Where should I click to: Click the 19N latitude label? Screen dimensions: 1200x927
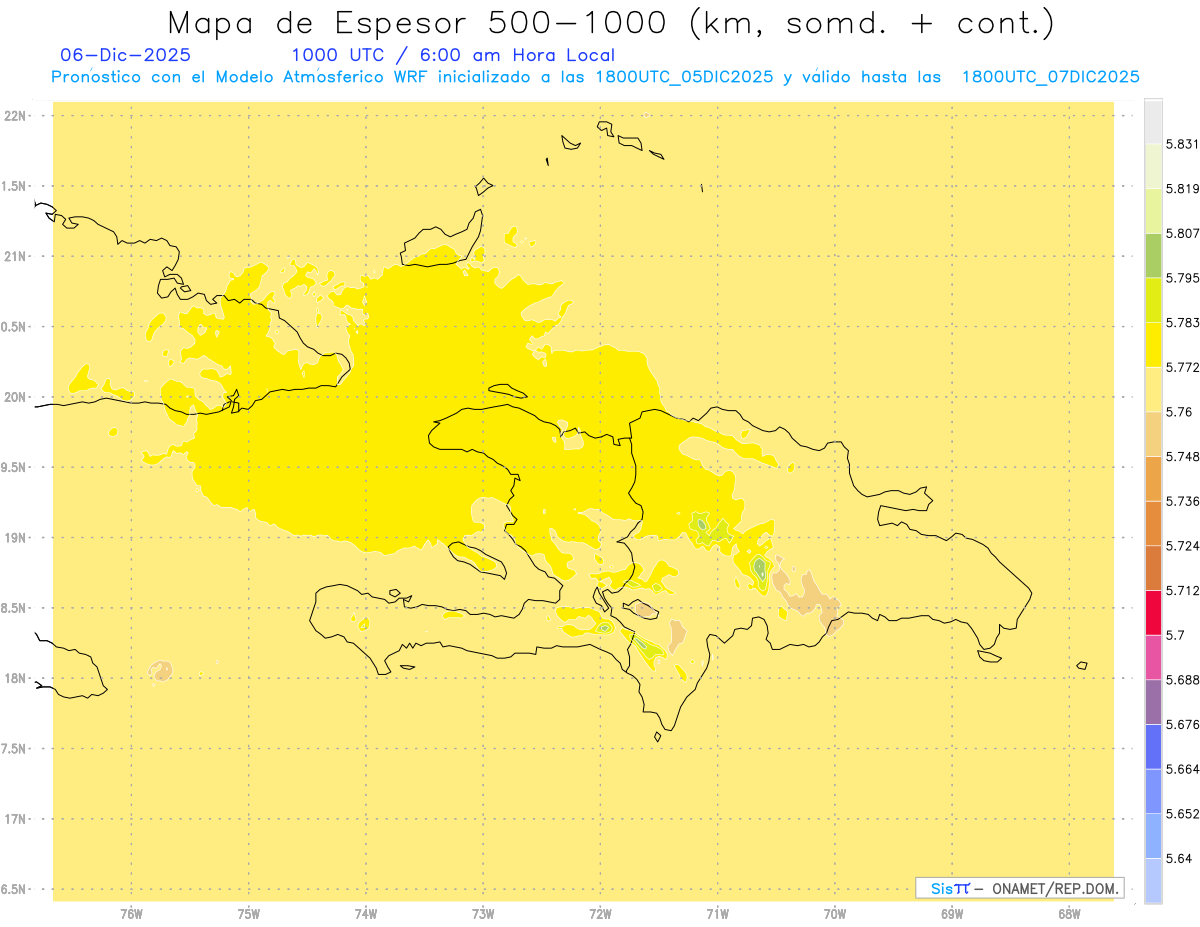tap(15, 538)
